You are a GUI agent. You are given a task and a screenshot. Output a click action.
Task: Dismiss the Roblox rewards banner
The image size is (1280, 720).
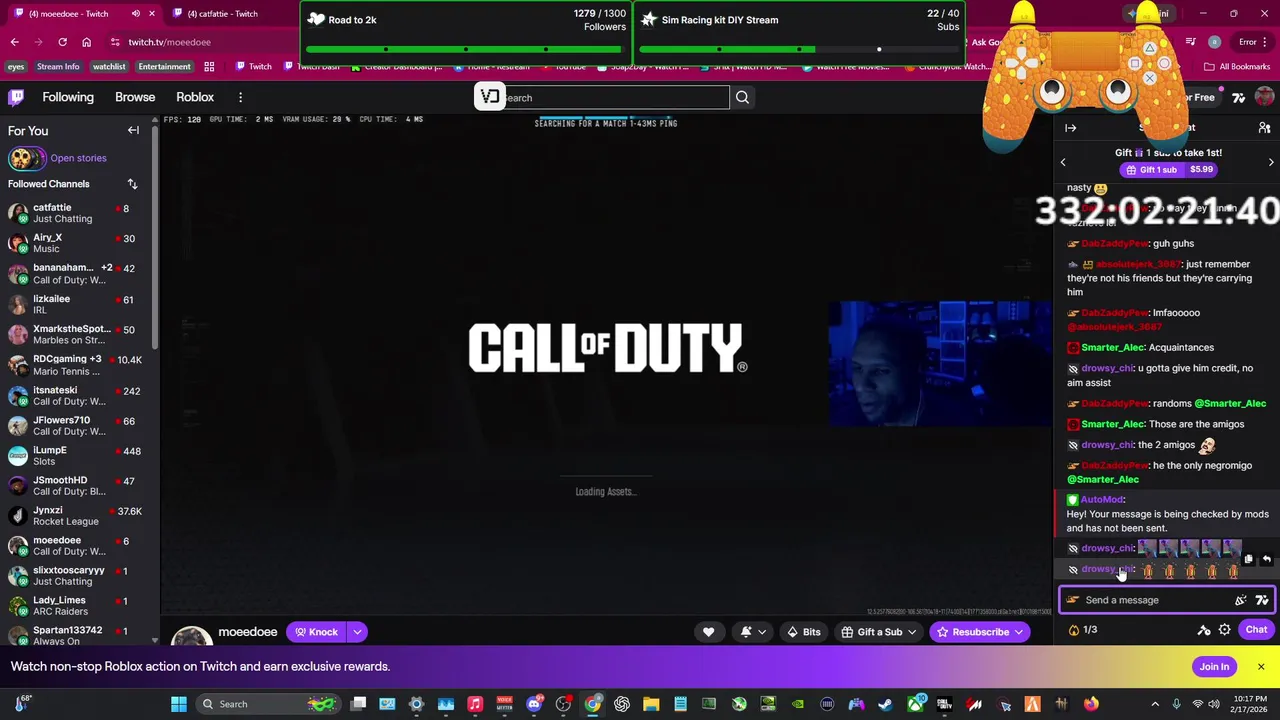[x=1261, y=667]
